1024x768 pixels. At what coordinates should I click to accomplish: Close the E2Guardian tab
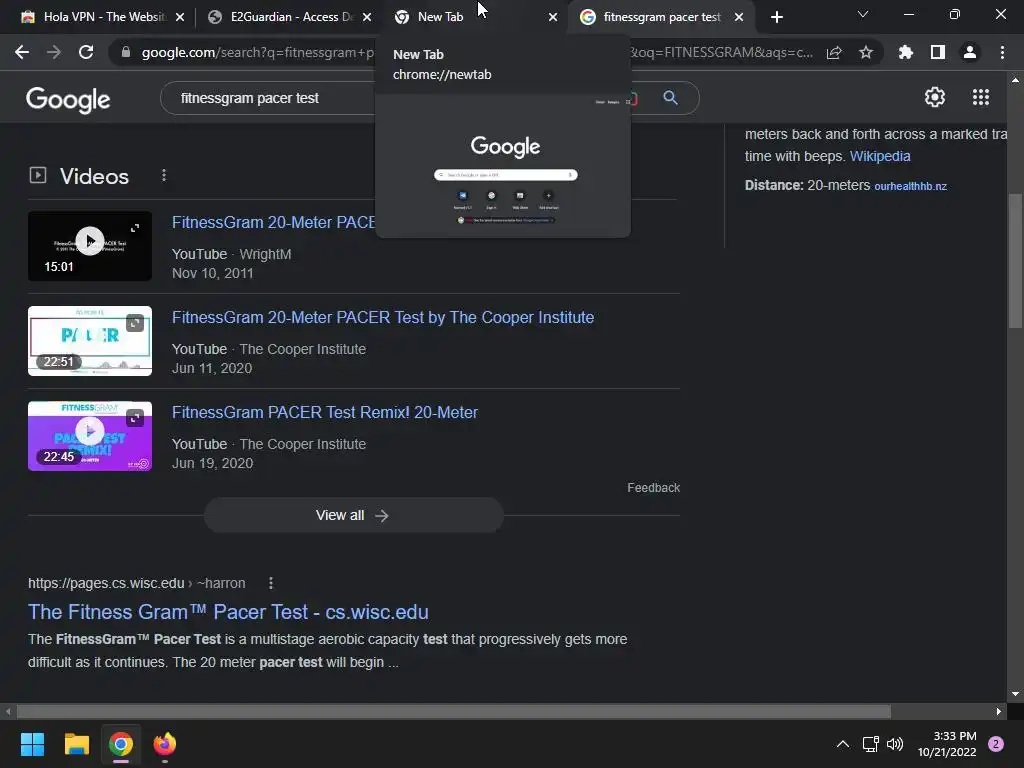tap(367, 17)
